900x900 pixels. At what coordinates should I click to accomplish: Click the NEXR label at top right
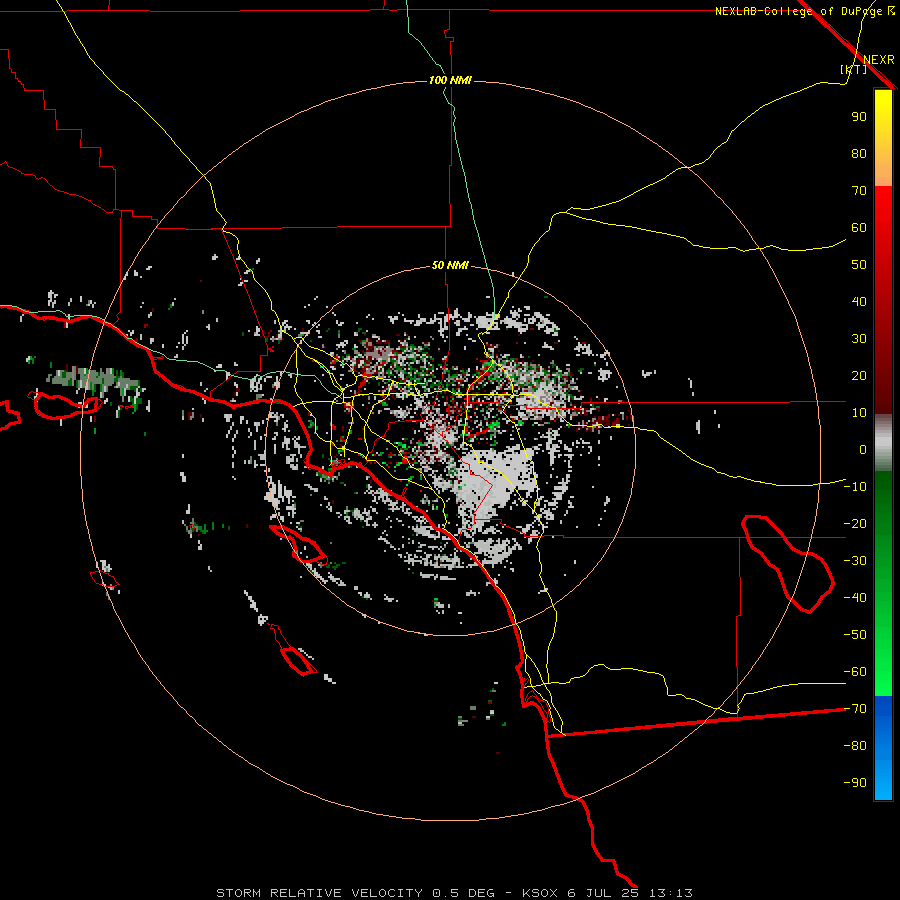(x=879, y=60)
